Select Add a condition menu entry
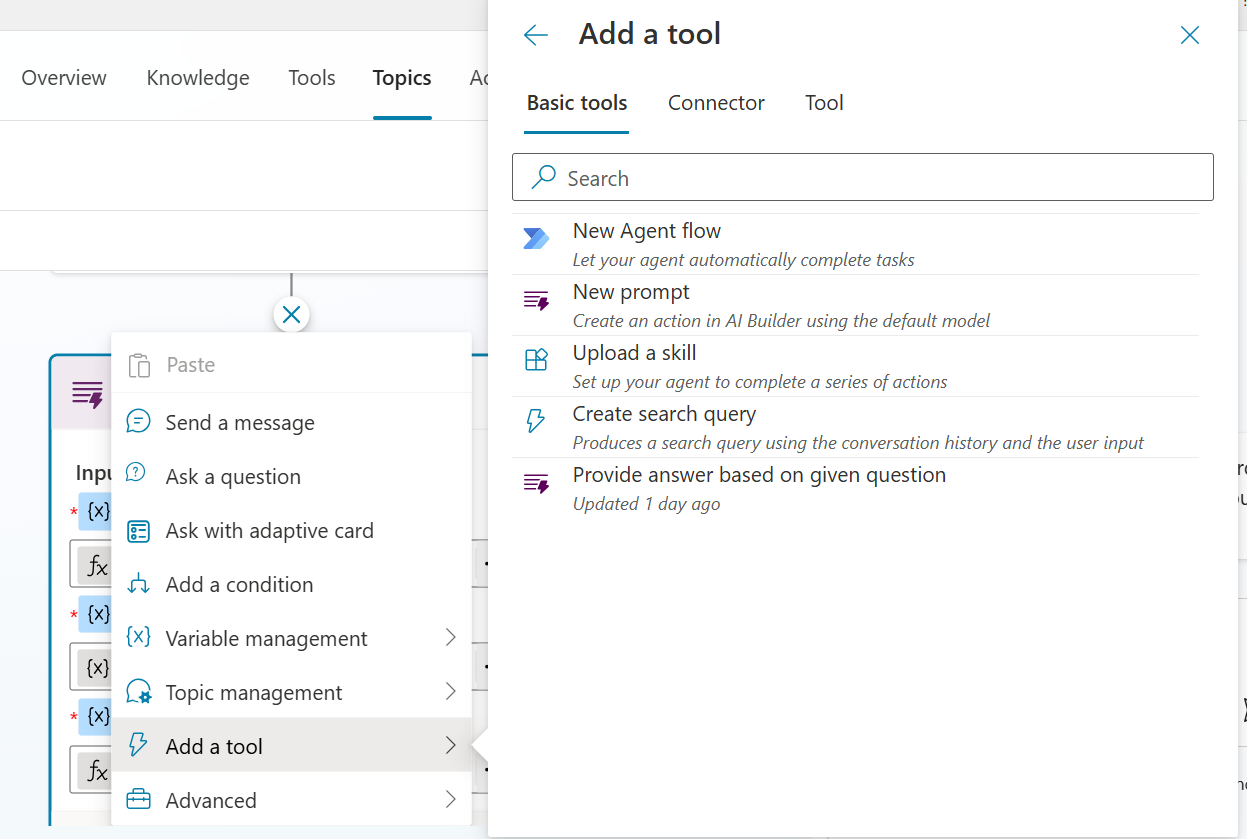 click(291, 585)
